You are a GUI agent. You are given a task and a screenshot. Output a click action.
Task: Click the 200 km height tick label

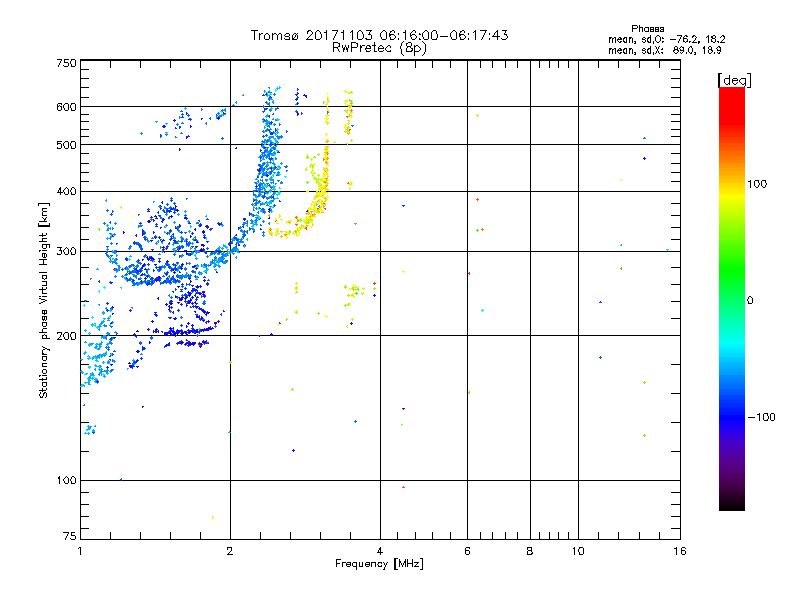coord(66,336)
